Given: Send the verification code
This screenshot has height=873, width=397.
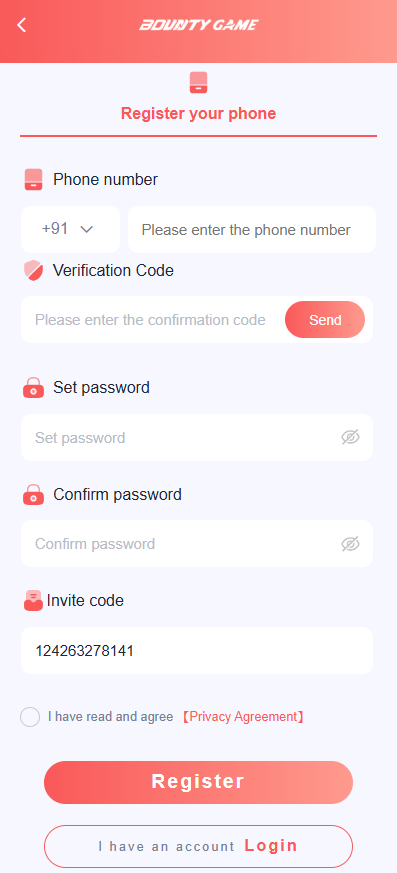Looking at the screenshot, I should [325, 320].
